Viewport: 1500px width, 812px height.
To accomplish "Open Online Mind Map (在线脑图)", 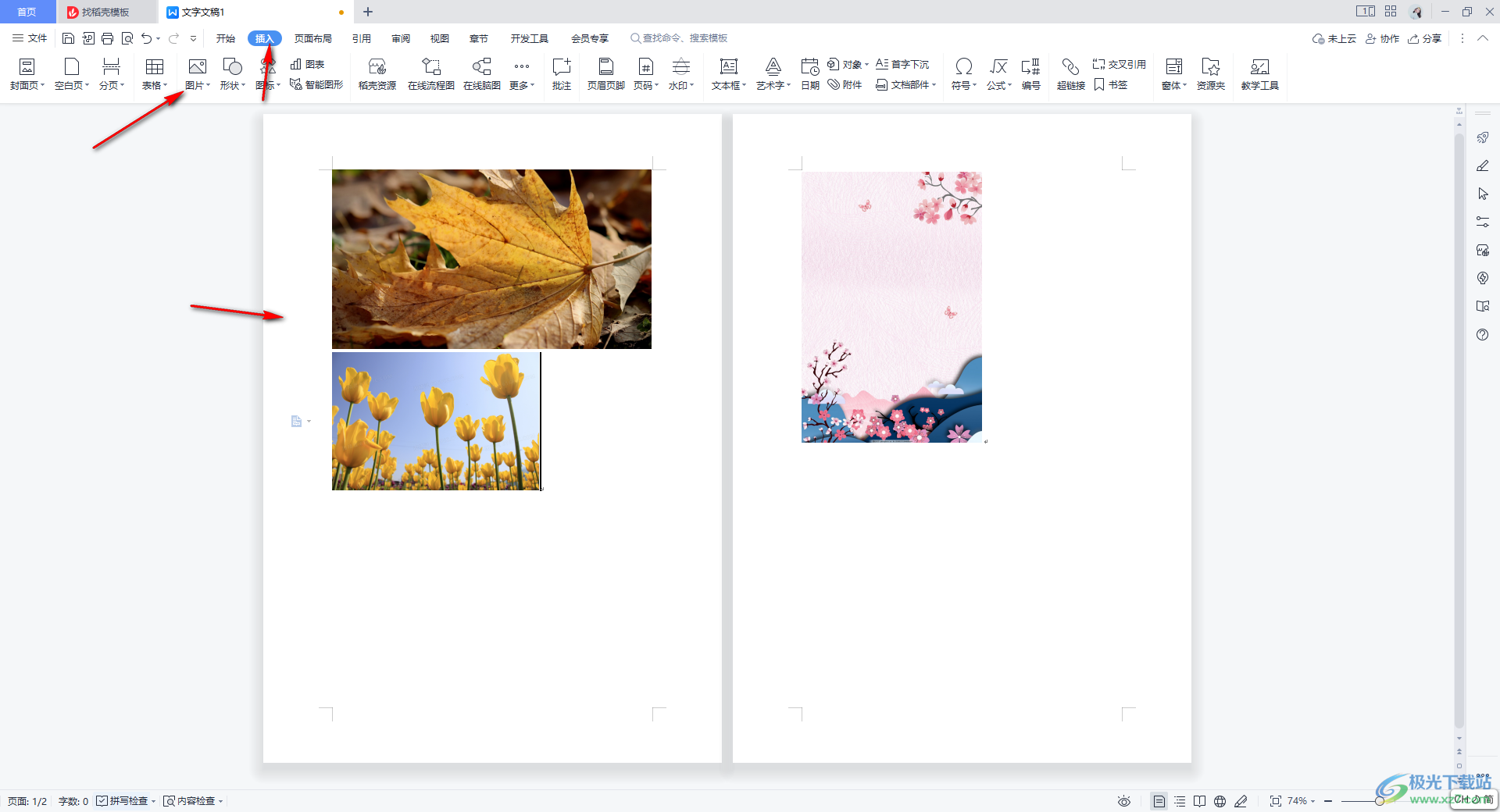I will (482, 74).
